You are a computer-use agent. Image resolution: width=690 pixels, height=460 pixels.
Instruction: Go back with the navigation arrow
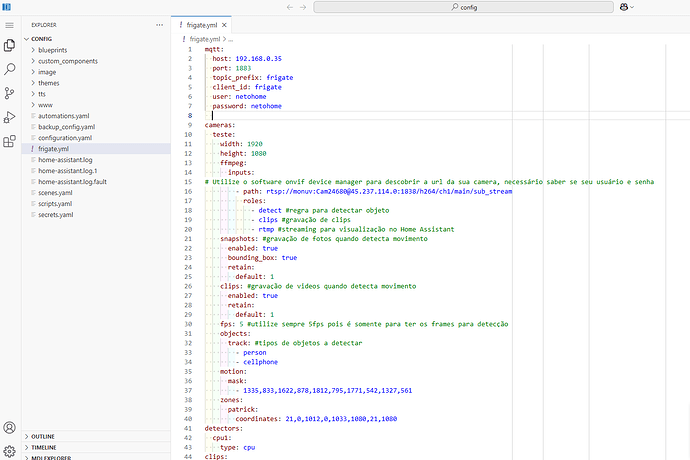tap(290, 7)
